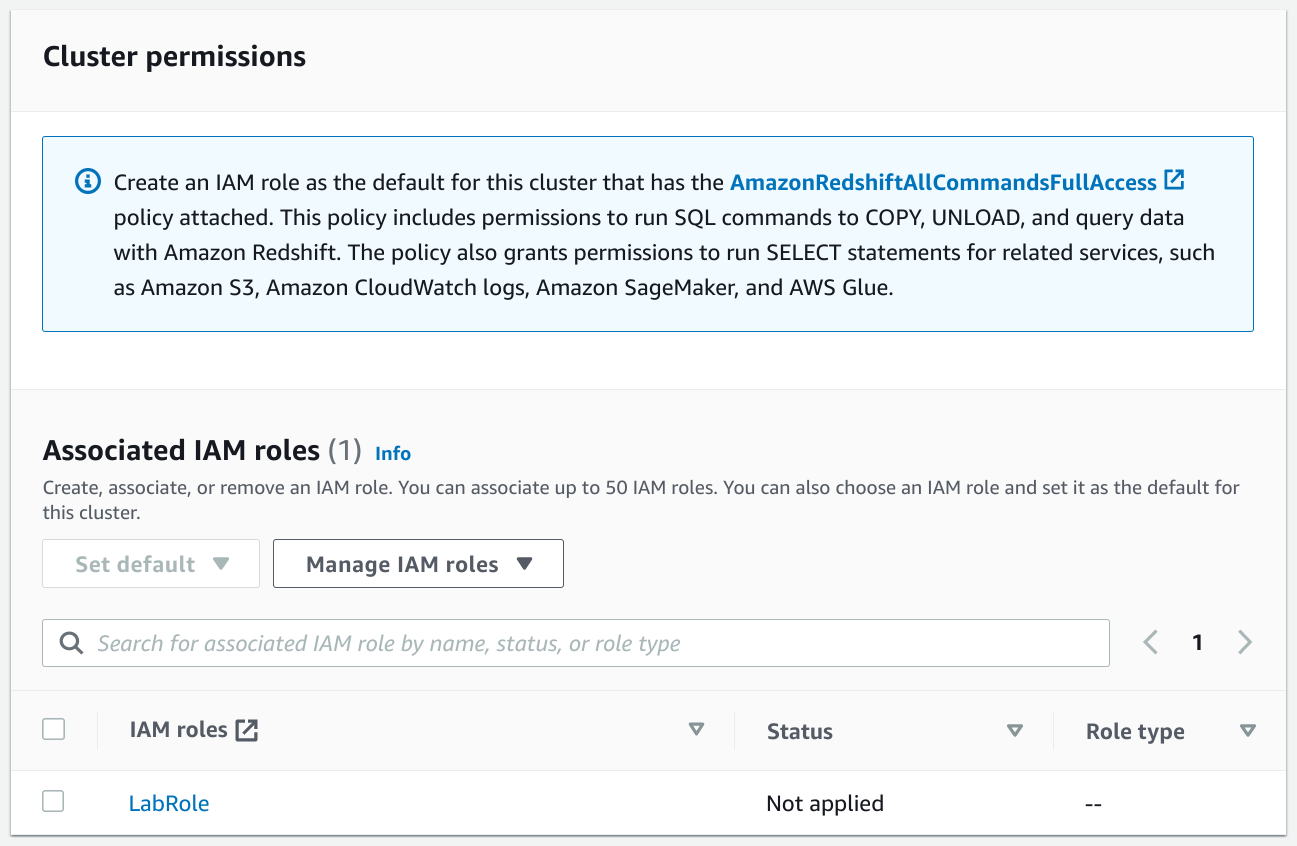Click the external link icon beside IAM roles header
The height and width of the screenshot is (846, 1297).
point(246,730)
